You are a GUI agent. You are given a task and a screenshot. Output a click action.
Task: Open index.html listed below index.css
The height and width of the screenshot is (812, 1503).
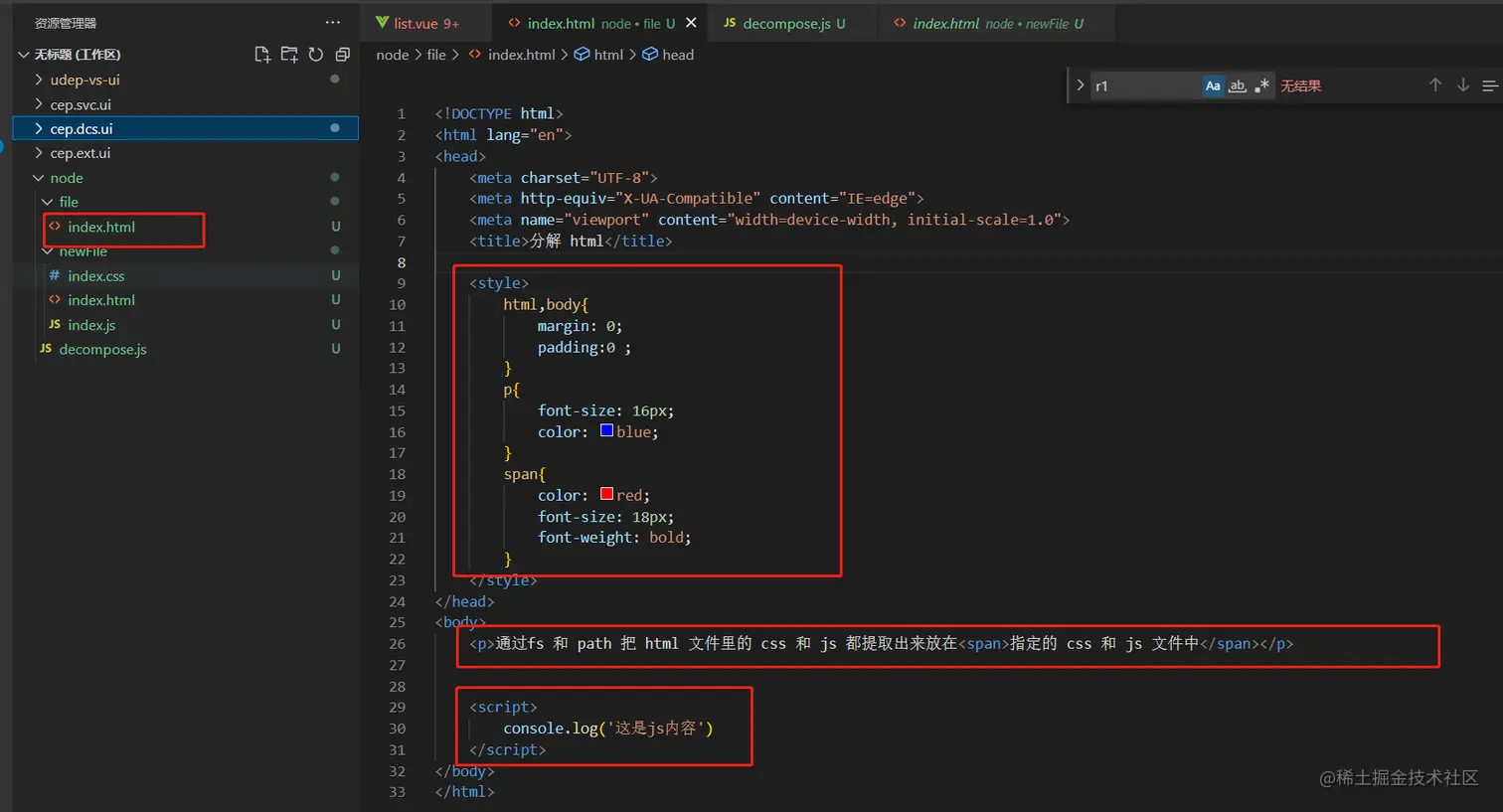coord(101,300)
